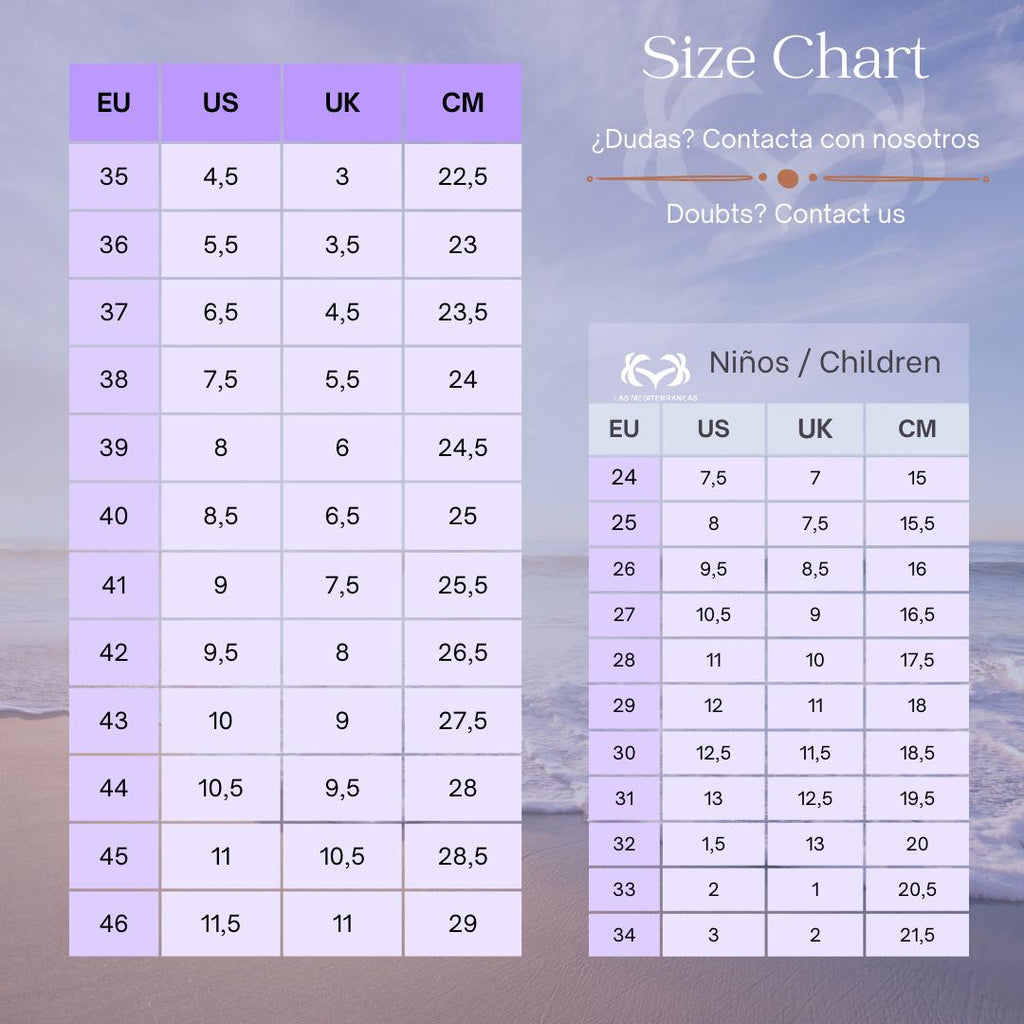Image resolution: width=1024 pixels, height=1024 pixels.
Task: Select the 27,5 CM cell for size 43
Action: [462, 720]
